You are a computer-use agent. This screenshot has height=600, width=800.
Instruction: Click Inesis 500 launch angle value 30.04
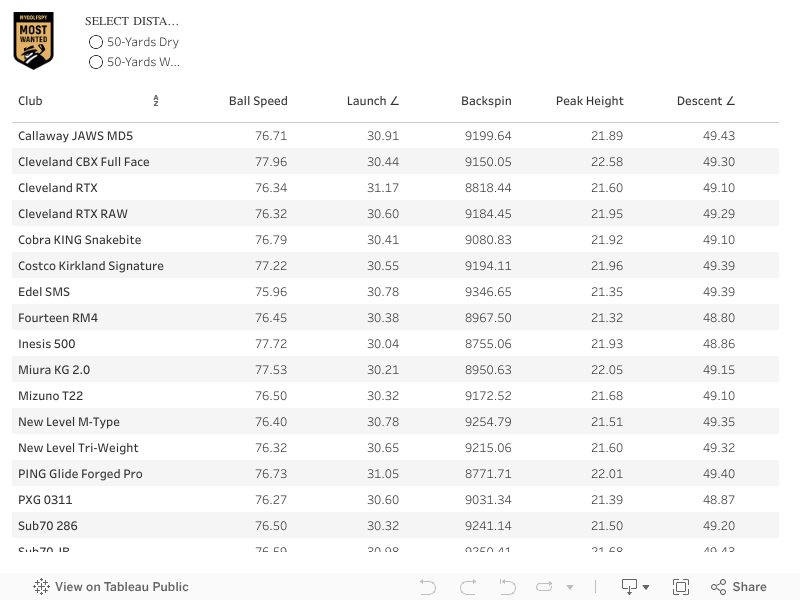click(x=383, y=344)
